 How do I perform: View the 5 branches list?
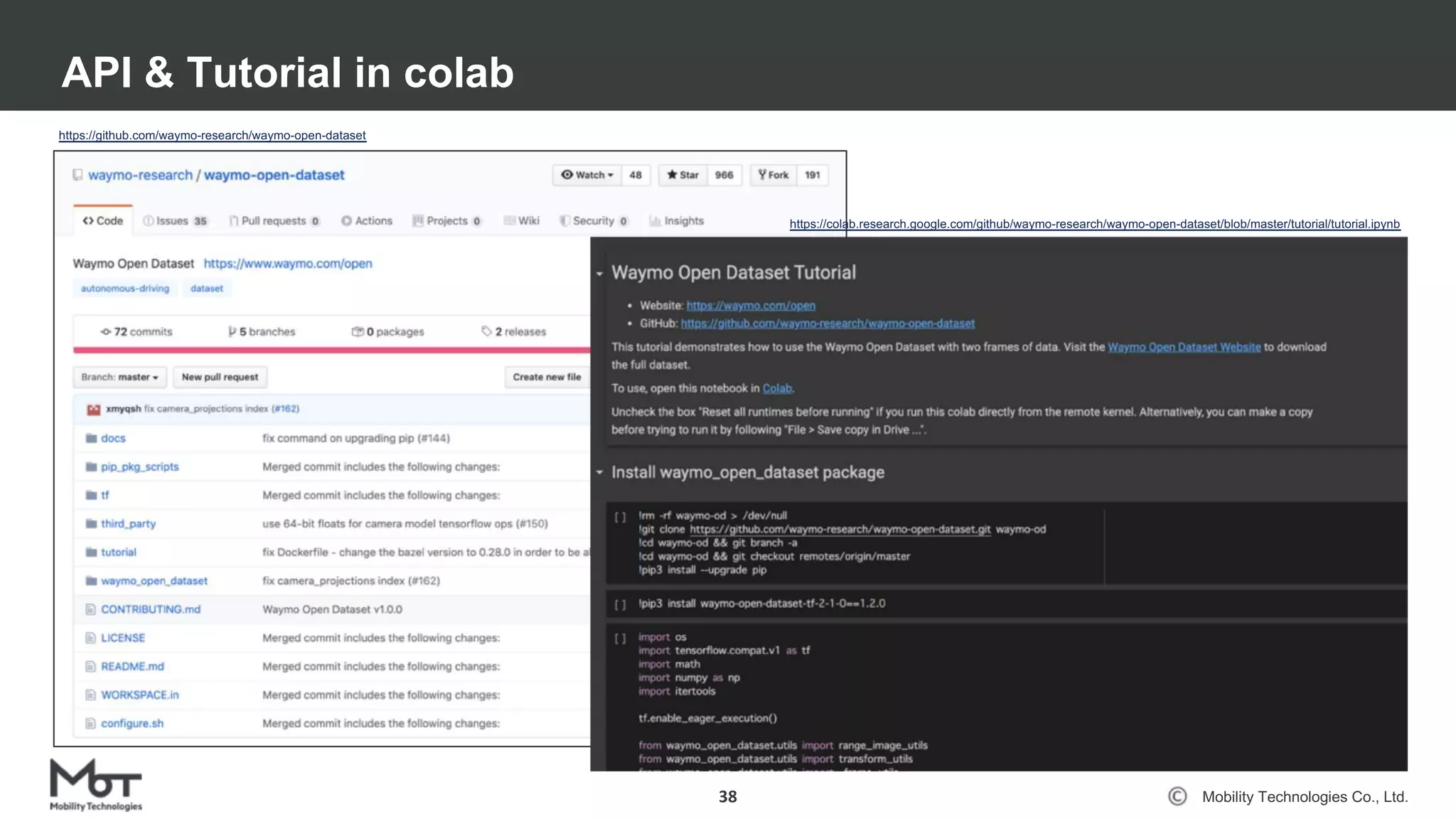coord(261,332)
